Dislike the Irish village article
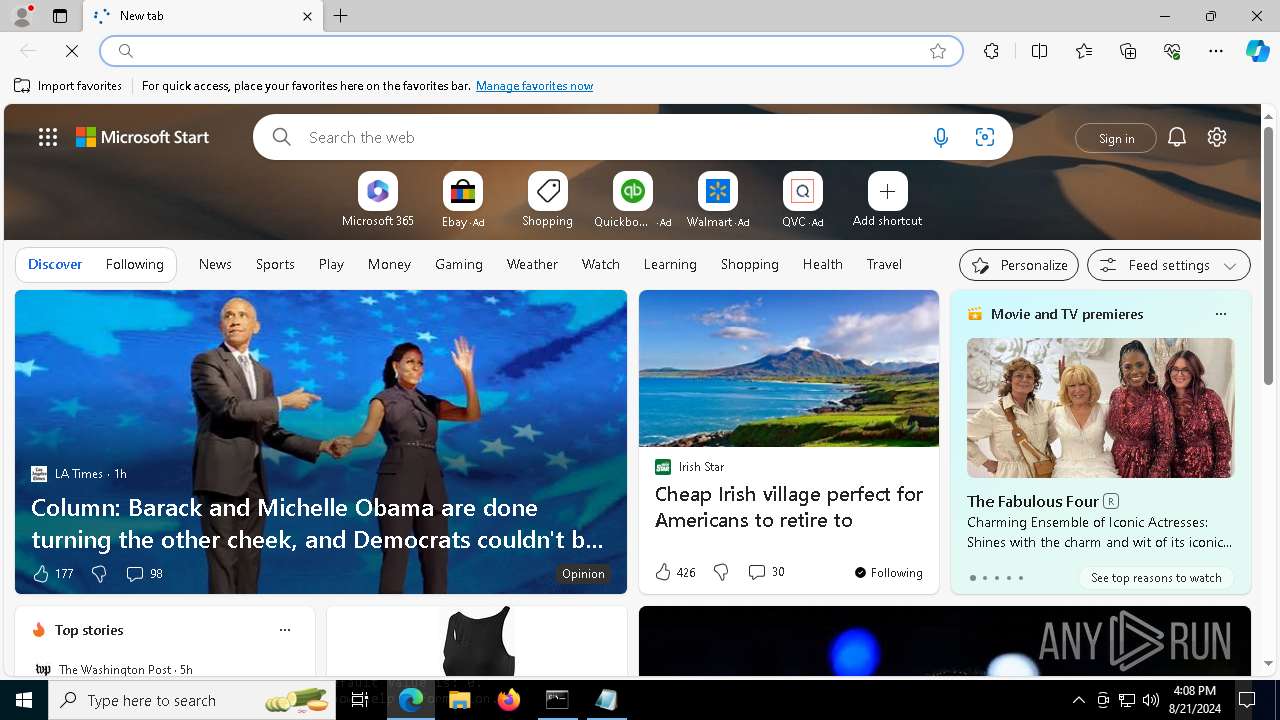 (x=721, y=572)
